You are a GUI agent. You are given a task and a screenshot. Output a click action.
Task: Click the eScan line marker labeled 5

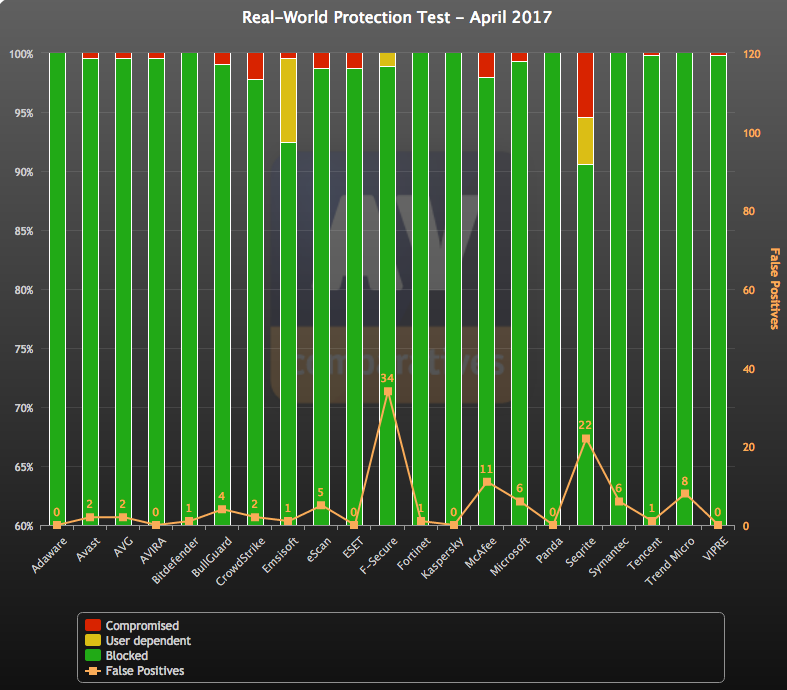pos(321,506)
